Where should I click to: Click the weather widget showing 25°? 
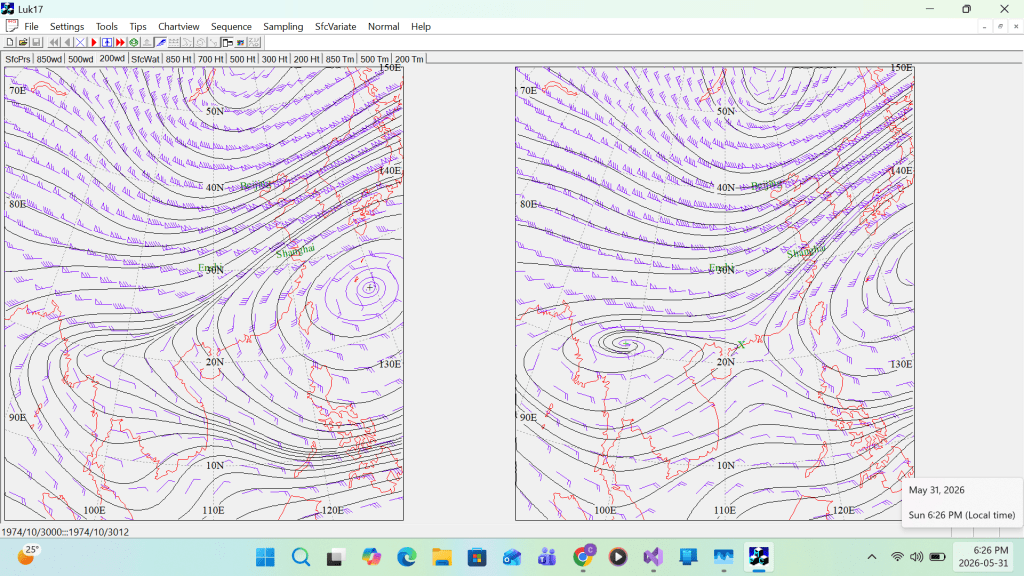pos(27,556)
